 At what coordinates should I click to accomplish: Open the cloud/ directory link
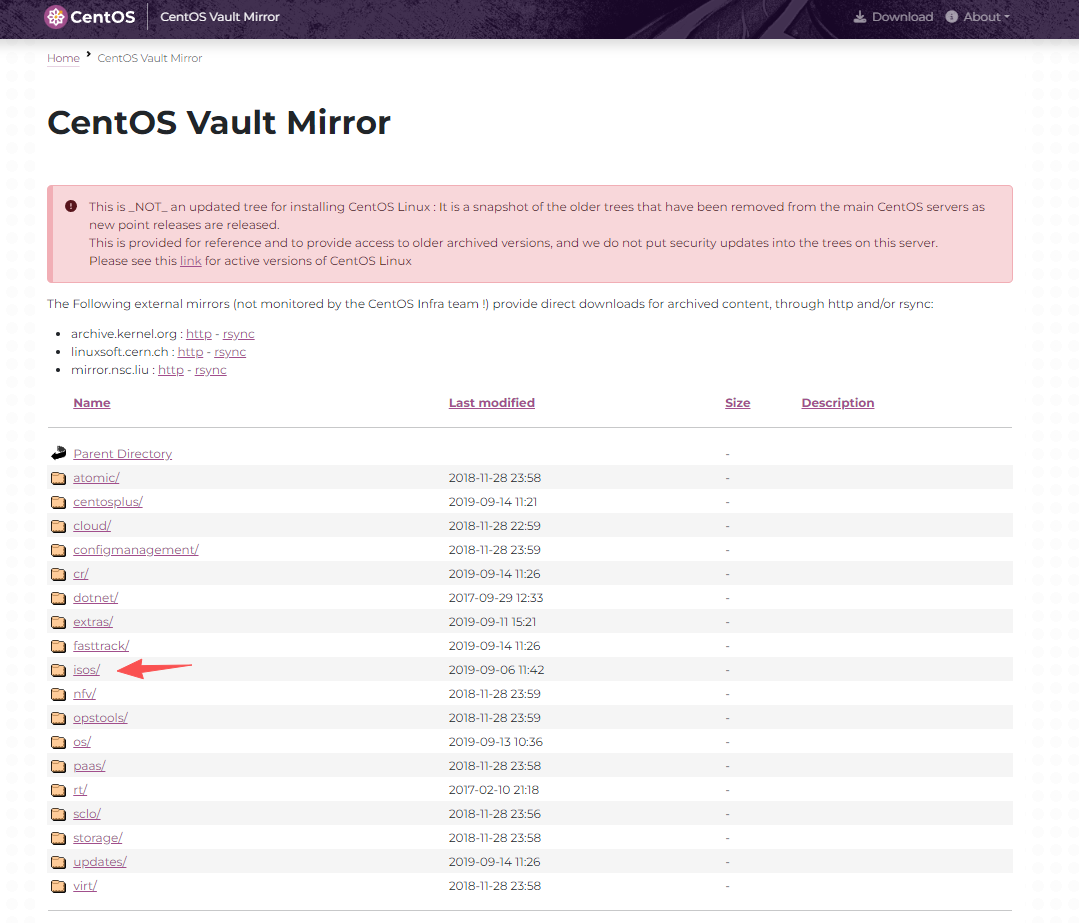coord(92,526)
